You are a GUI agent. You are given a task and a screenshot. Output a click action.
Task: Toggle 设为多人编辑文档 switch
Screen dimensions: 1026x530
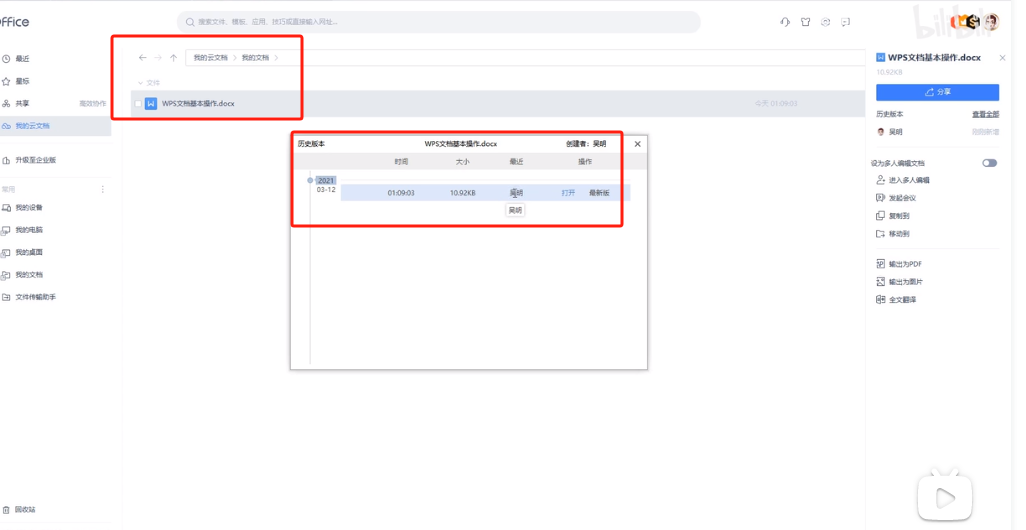(x=989, y=163)
